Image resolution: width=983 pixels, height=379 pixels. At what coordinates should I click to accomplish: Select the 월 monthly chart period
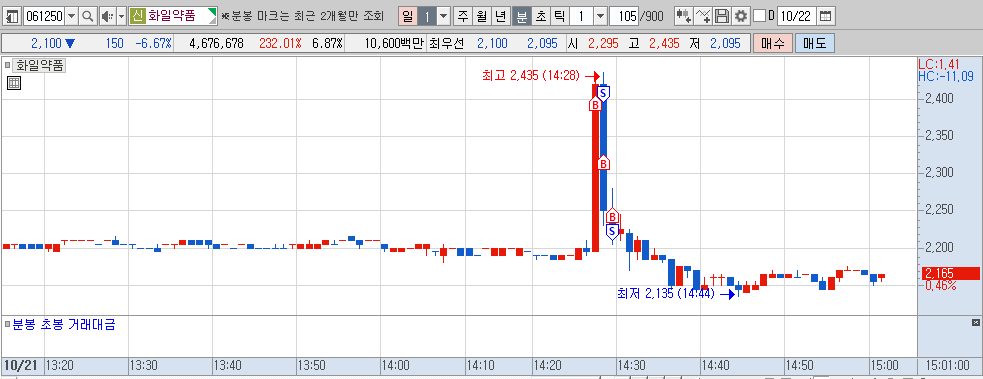click(x=481, y=16)
